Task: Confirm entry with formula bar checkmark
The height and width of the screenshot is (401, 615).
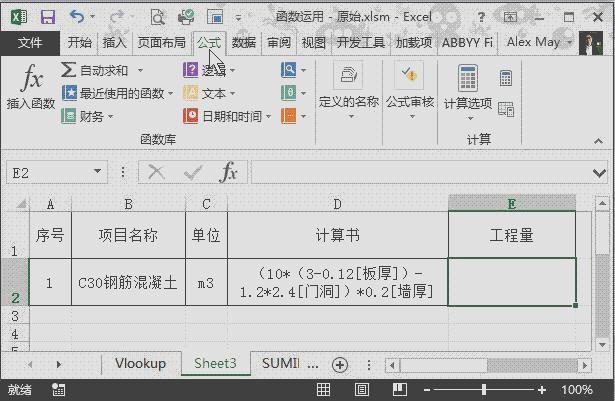Action: click(193, 172)
